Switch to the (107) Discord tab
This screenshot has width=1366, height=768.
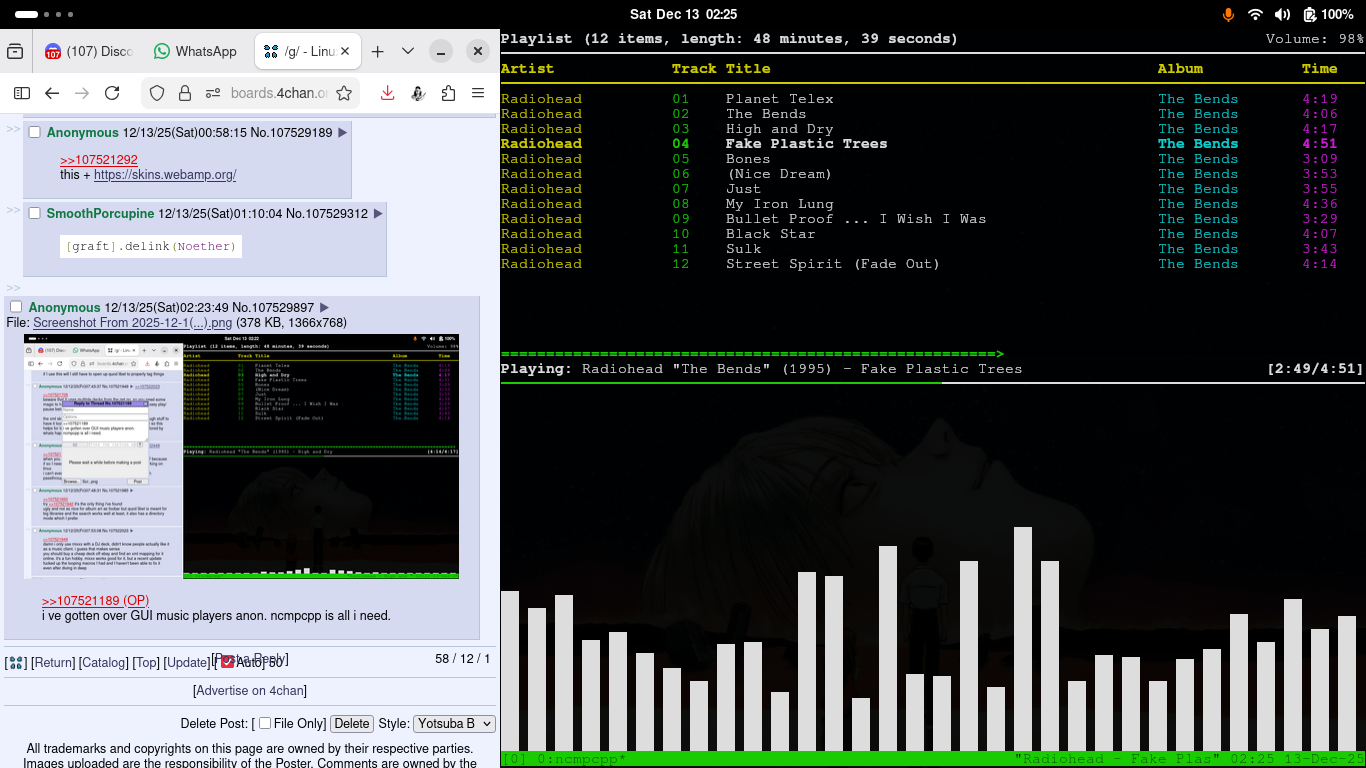pyautogui.click(x=88, y=52)
